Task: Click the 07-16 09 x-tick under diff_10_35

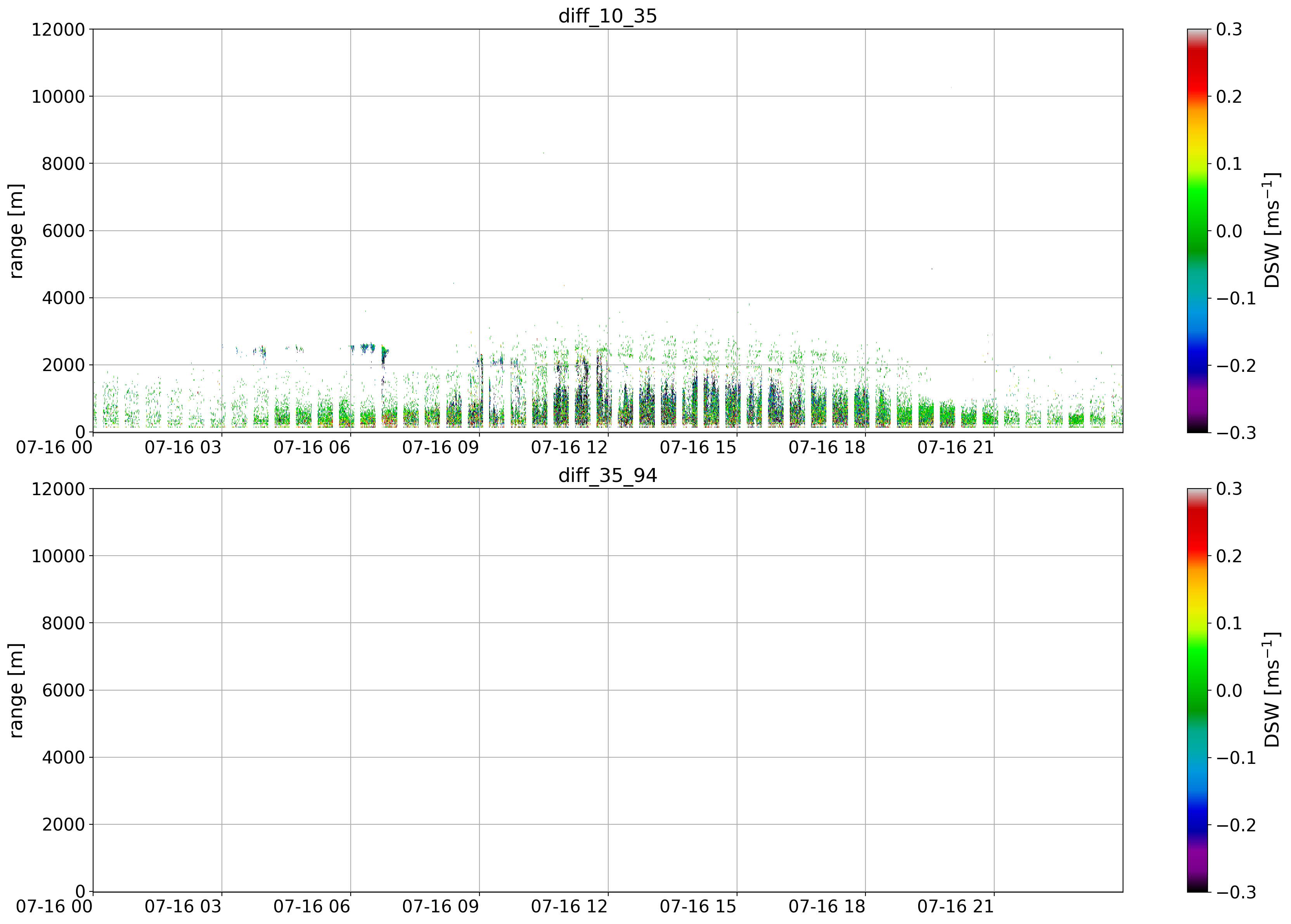Action: (x=441, y=448)
